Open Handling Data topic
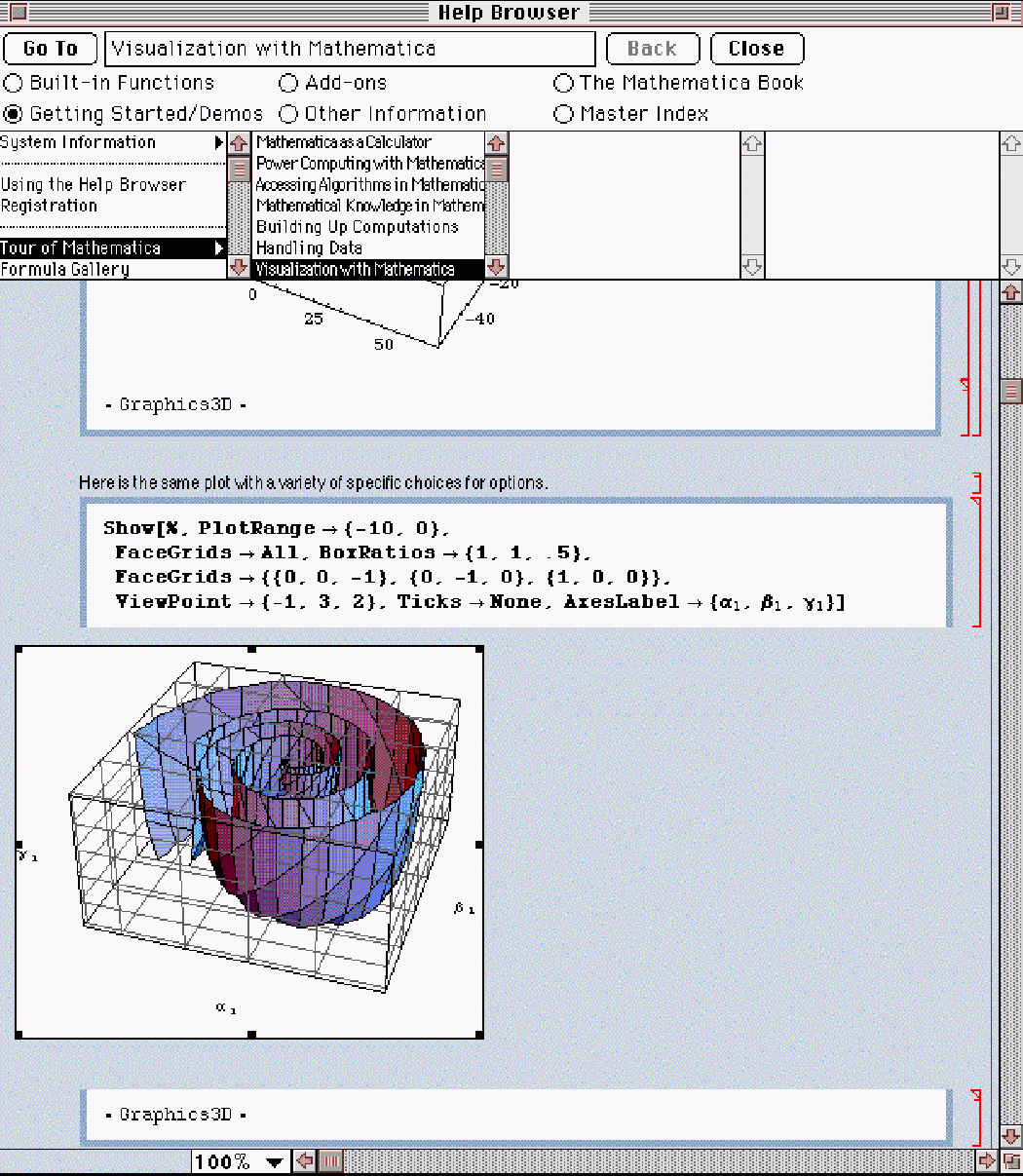 click(309, 248)
